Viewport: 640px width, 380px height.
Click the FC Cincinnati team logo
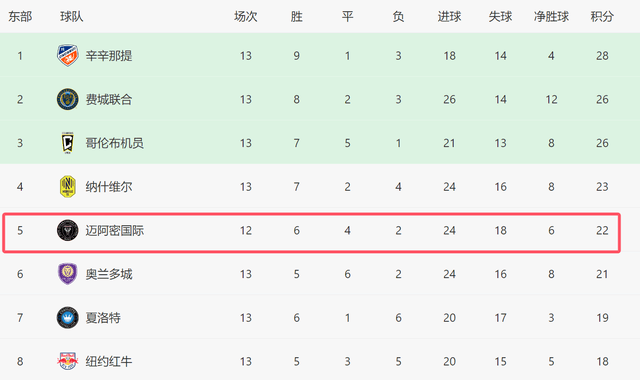67,56
